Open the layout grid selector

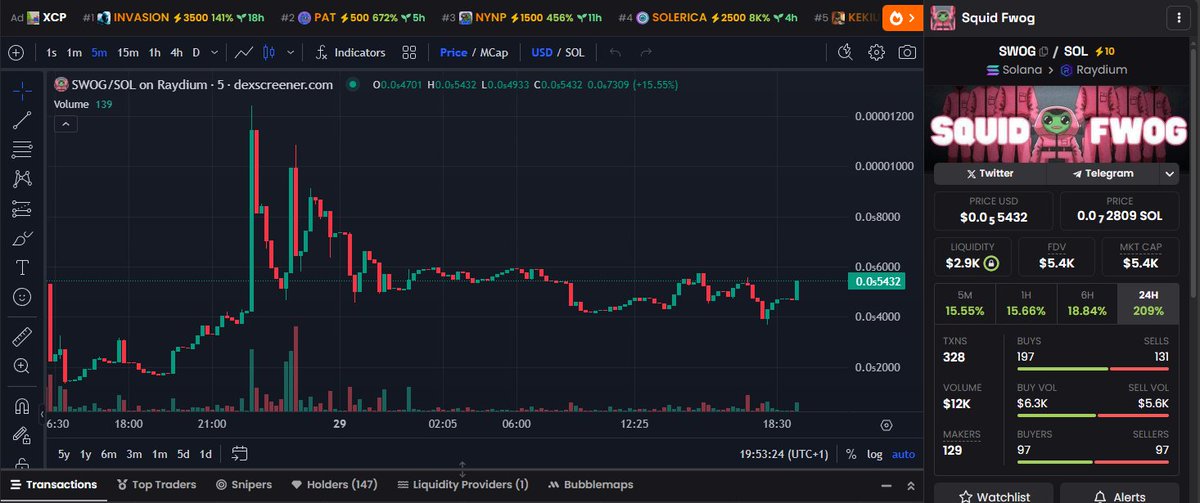pyautogui.click(x=409, y=52)
